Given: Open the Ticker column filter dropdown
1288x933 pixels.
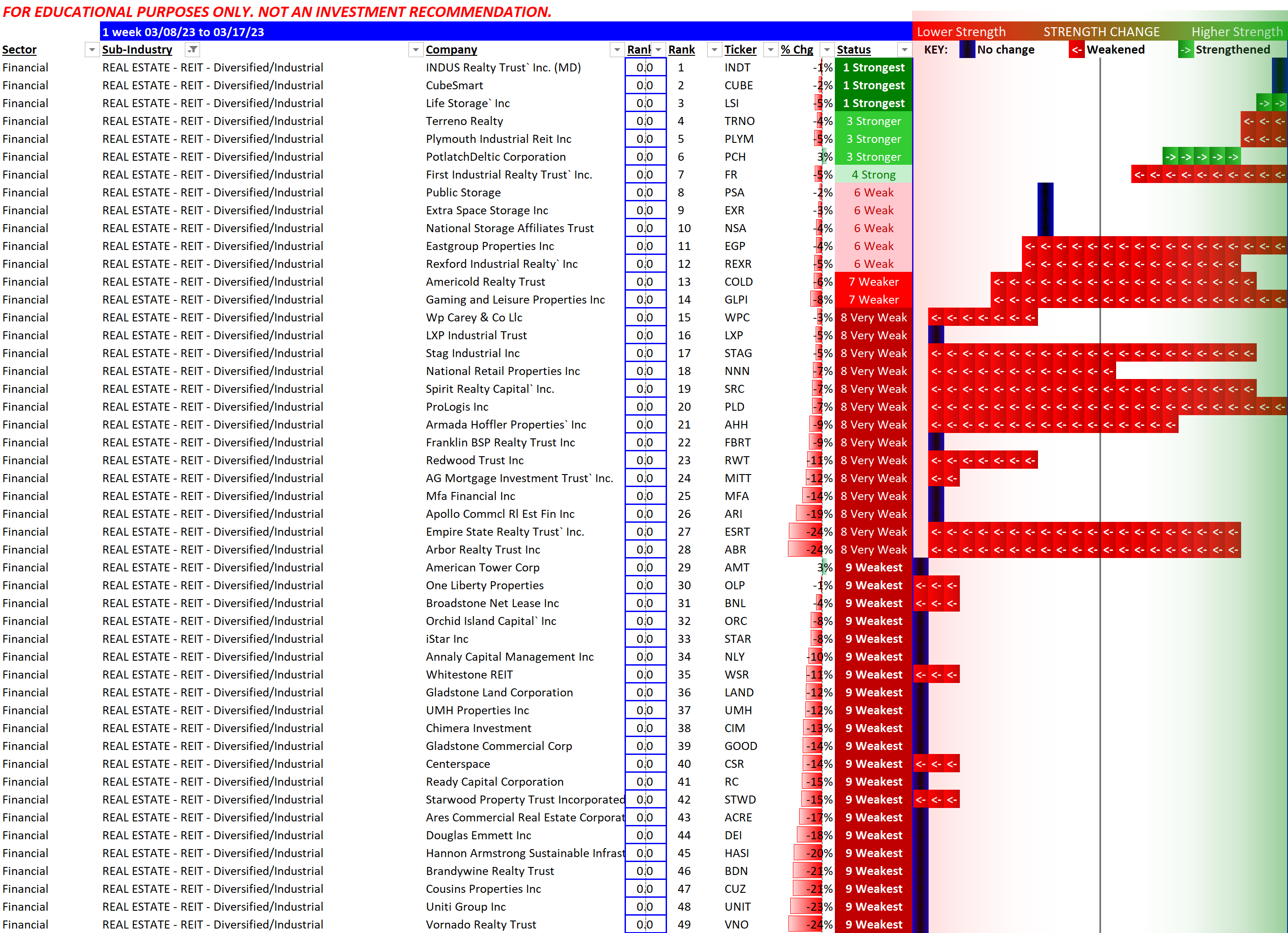Looking at the screenshot, I should point(770,50).
